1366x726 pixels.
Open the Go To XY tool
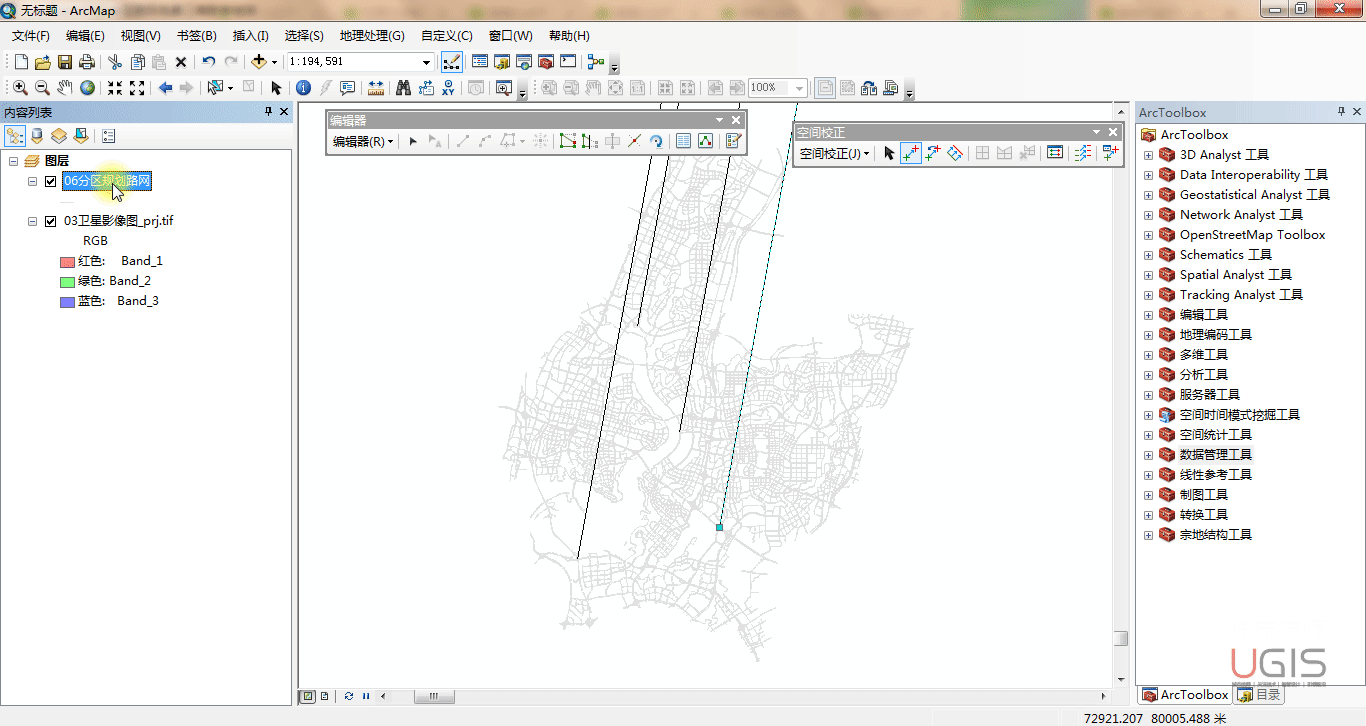tap(448, 88)
